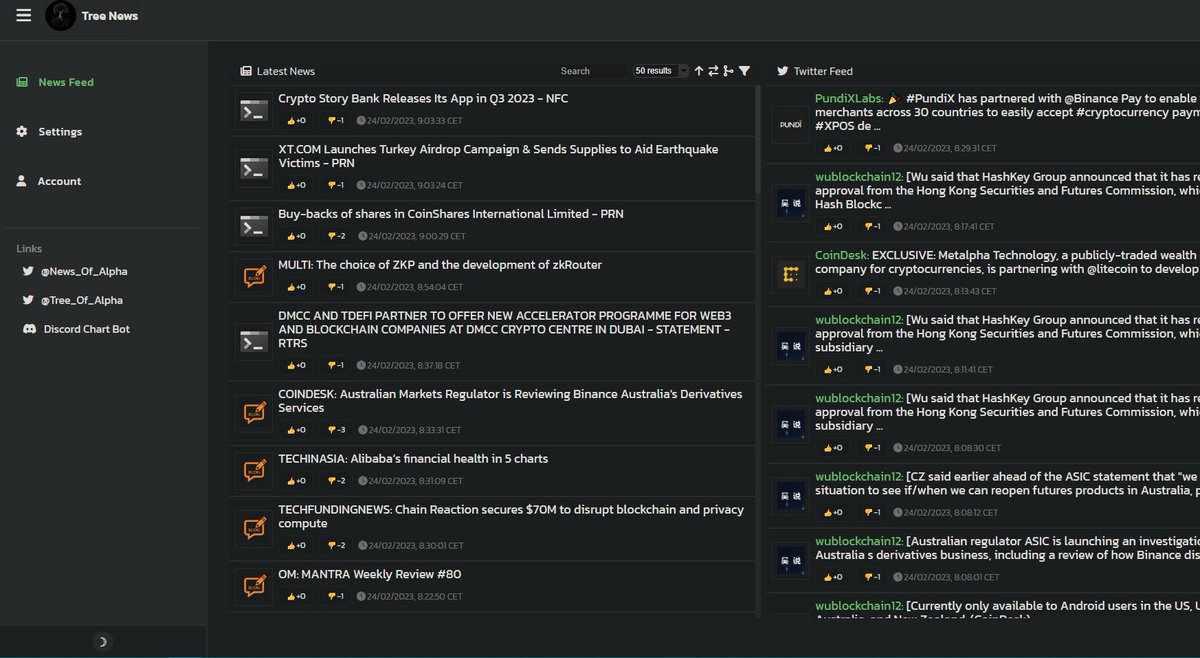The height and width of the screenshot is (658, 1200).
Task: Click timestamp 24/02/2023, 9:03:33 CET
Action: point(410,120)
